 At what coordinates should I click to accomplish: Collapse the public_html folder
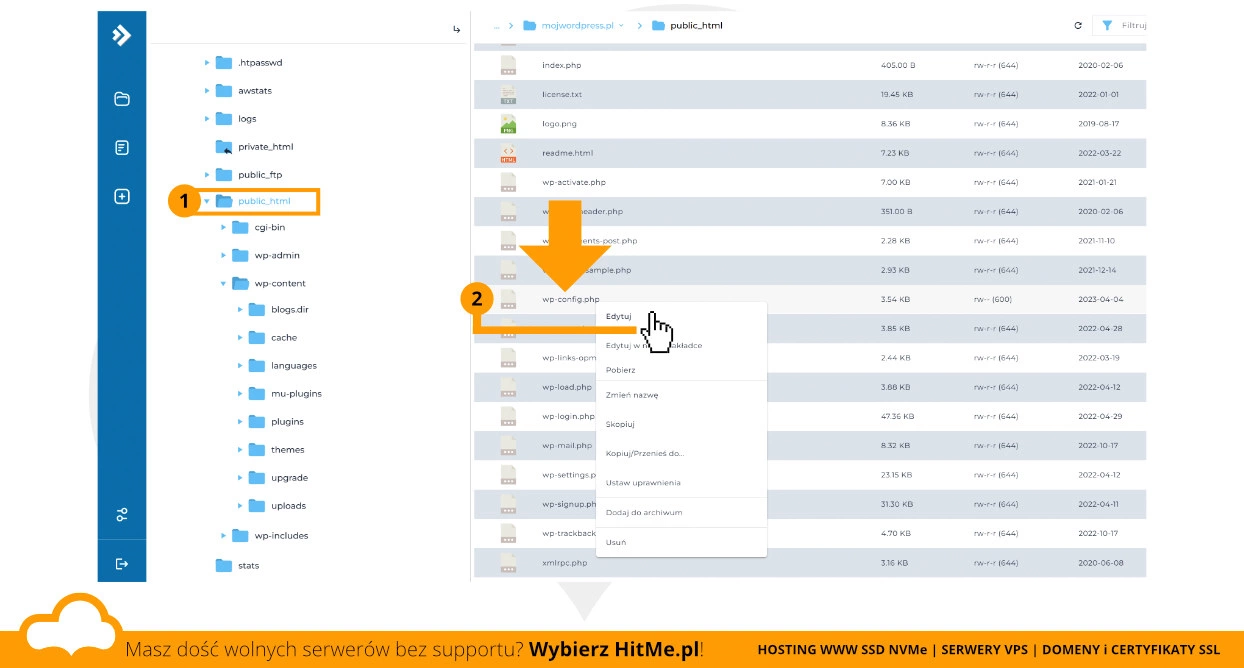(207, 201)
